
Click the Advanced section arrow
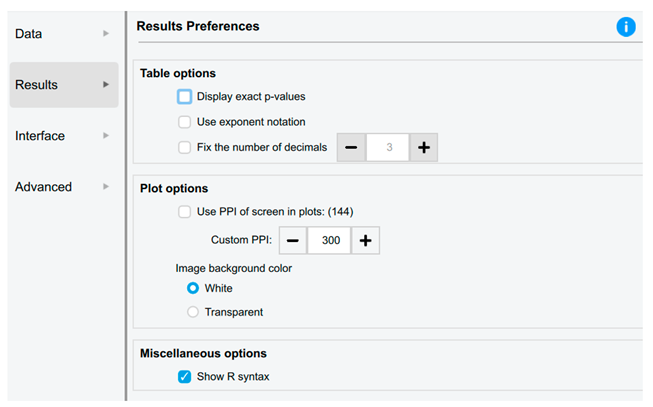tap(106, 187)
